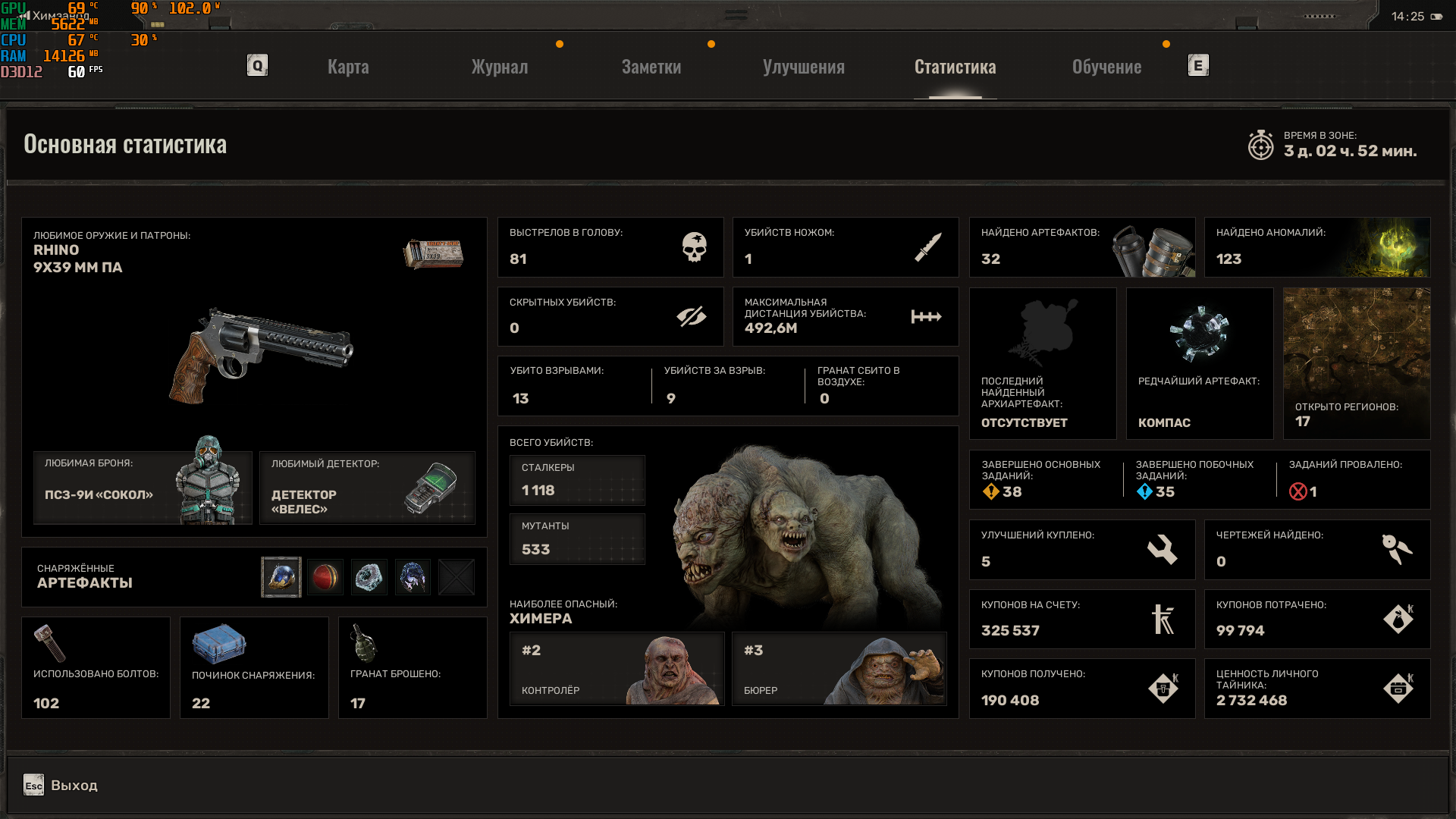
Task: Click the 9x39 ammo box icon
Action: 433,253
